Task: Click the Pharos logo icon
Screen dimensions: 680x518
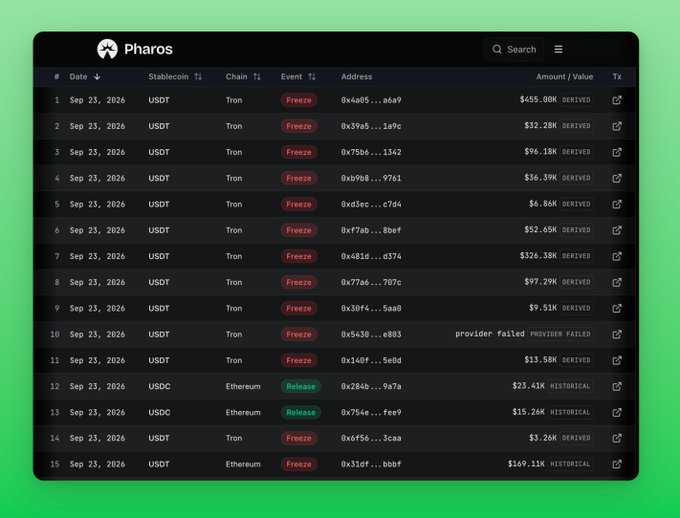Action: [x=107, y=49]
